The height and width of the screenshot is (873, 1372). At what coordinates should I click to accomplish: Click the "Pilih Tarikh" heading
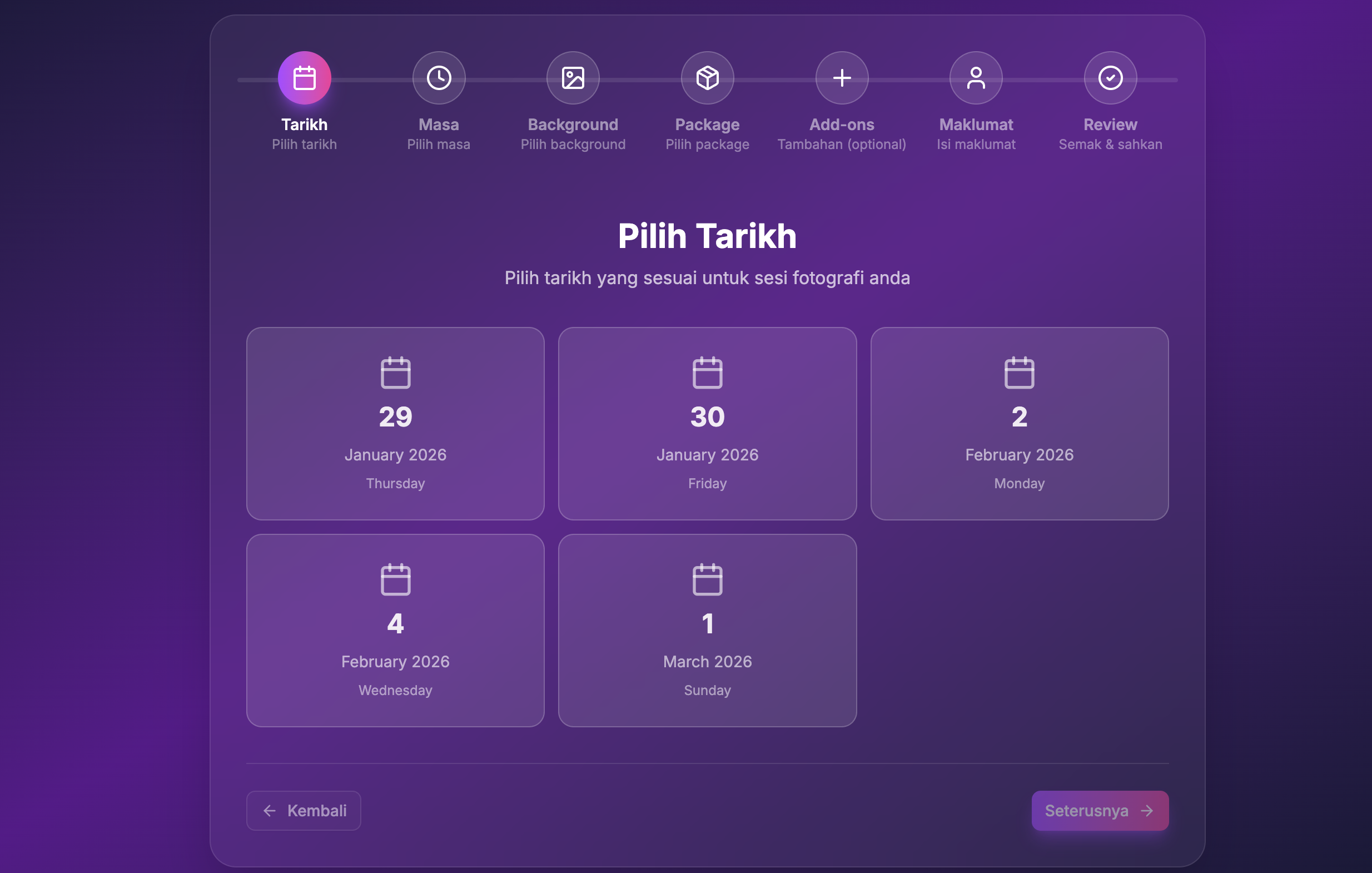point(707,236)
